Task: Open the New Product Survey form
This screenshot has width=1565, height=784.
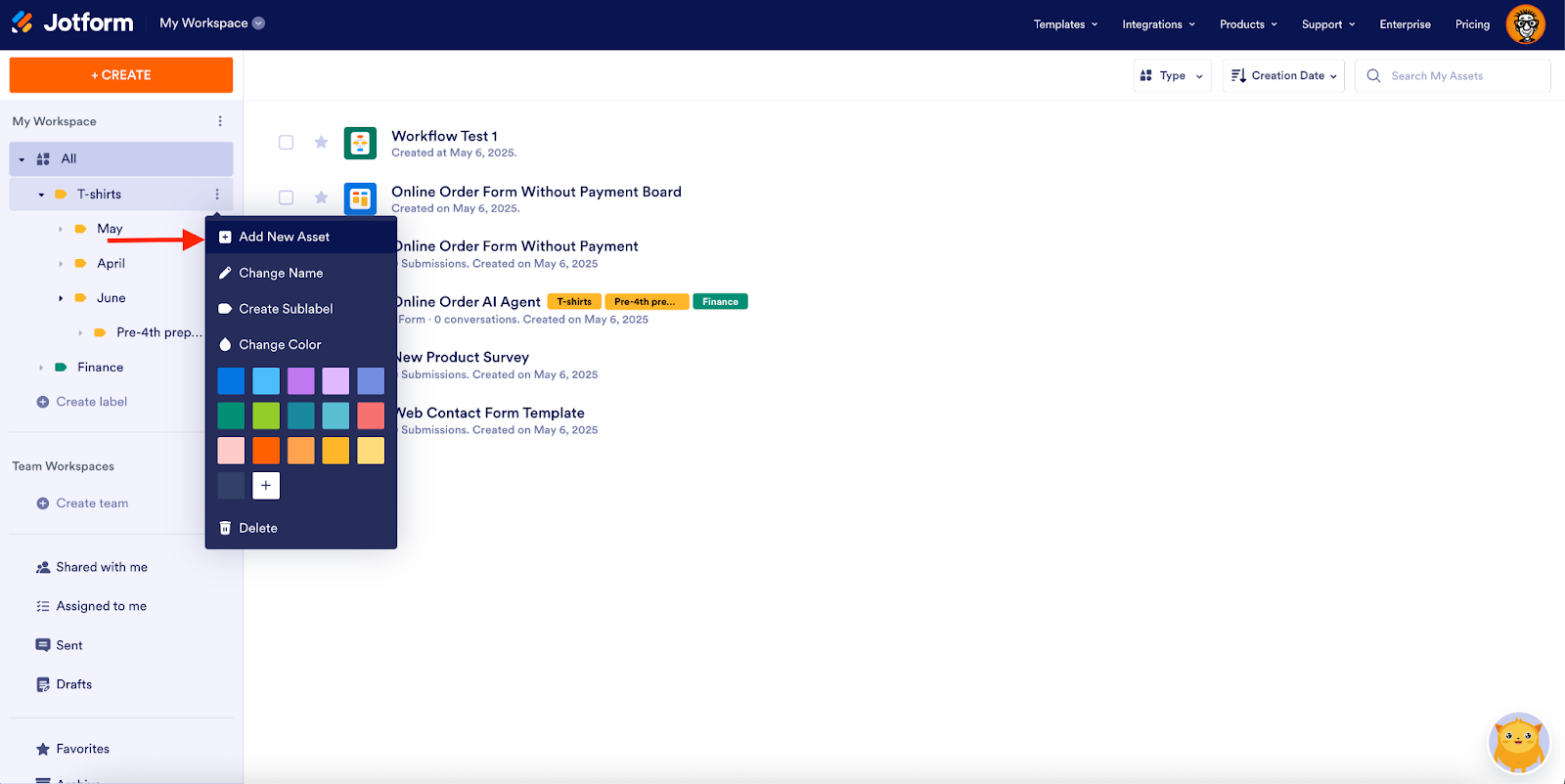Action: pyautogui.click(x=462, y=358)
